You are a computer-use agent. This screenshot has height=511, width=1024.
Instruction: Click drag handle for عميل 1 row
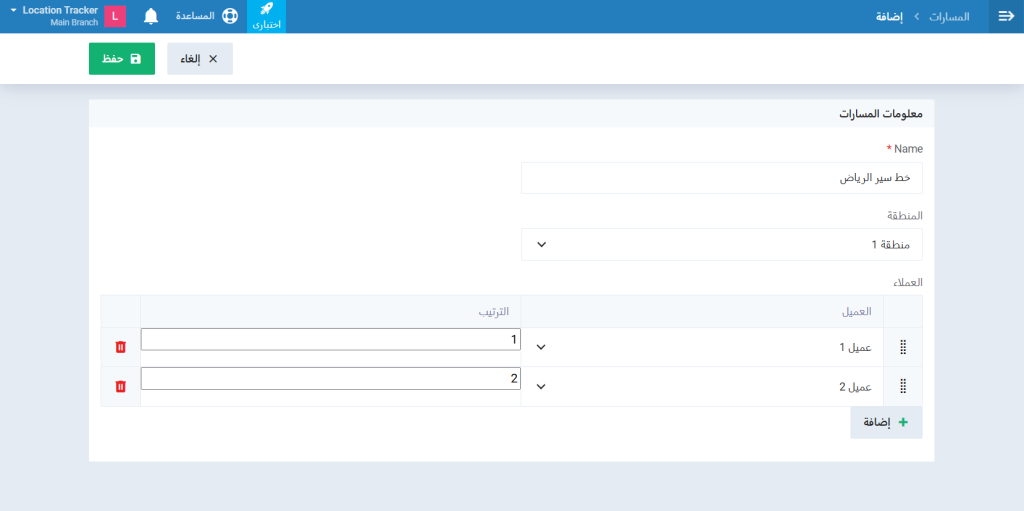click(x=903, y=347)
